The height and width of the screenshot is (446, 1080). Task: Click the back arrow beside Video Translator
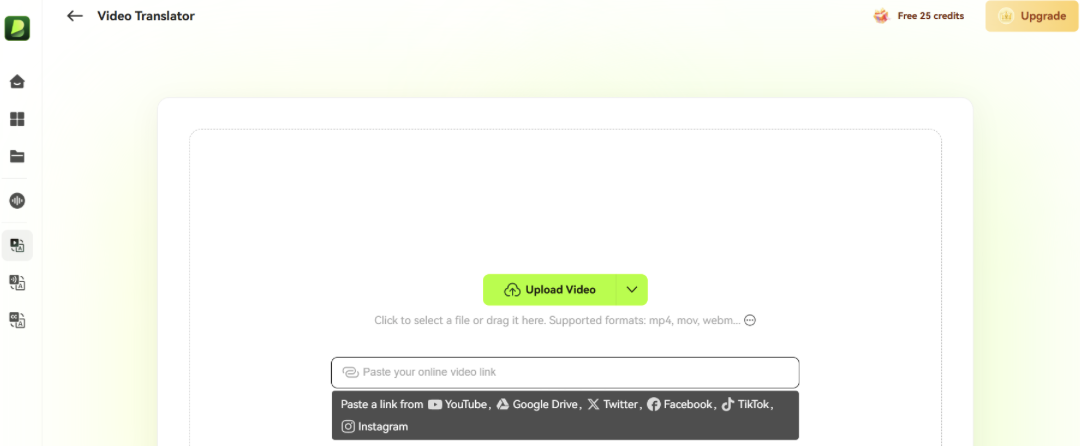[x=74, y=16]
